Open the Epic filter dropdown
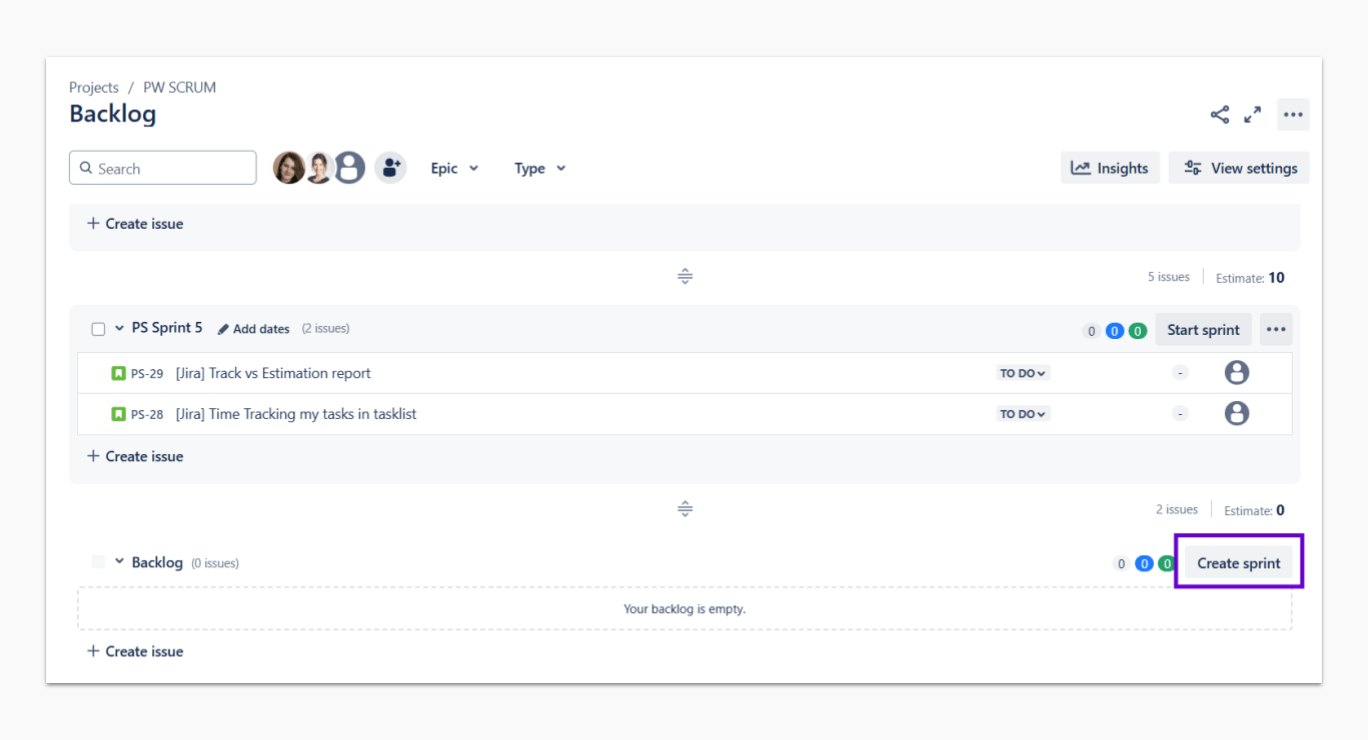 pos(454,168)
